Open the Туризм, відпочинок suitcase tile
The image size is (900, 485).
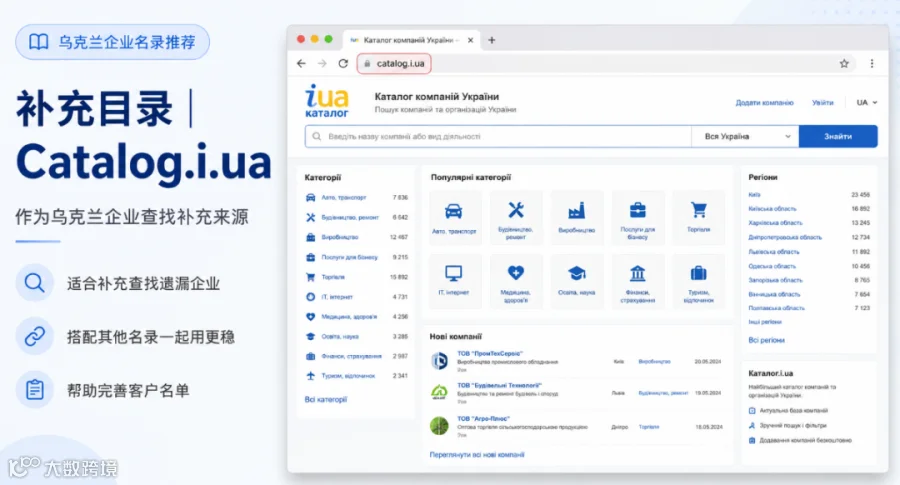tap(698, 281)
